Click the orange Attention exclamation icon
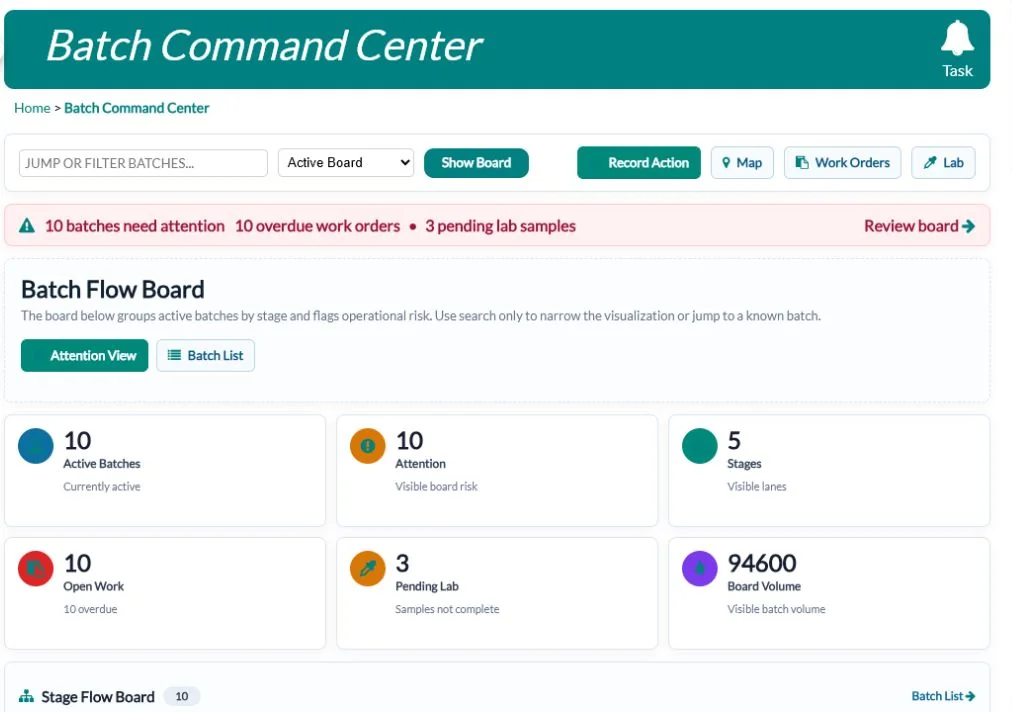The image size is (1012, 712). click(367, 446)
